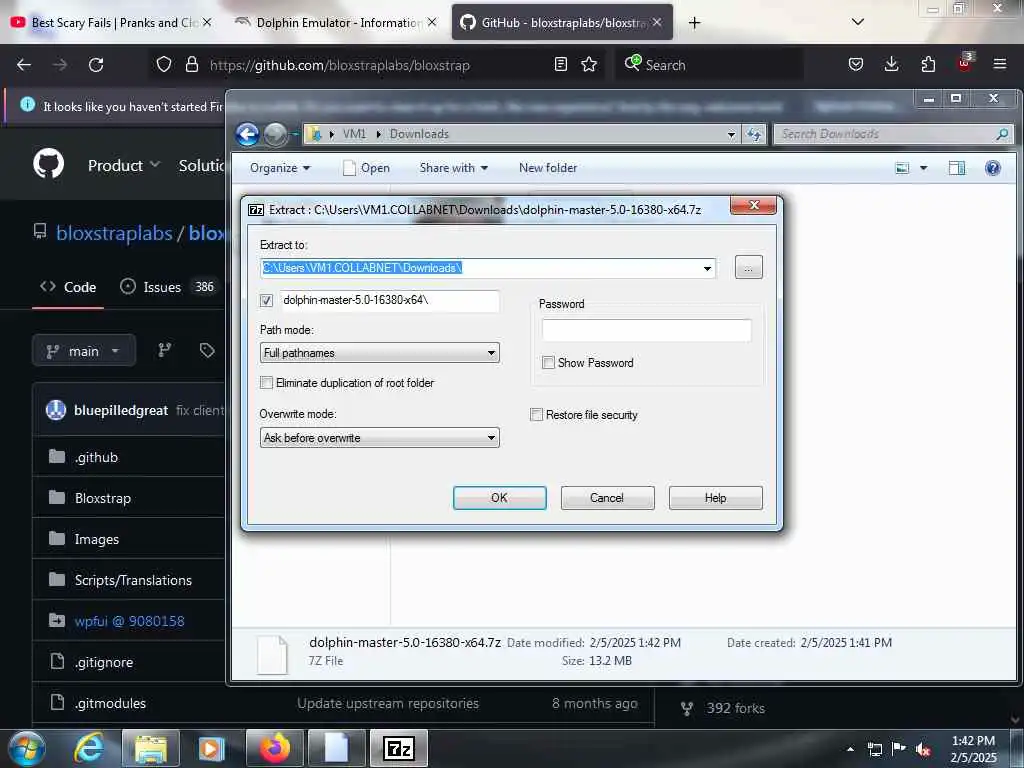The width and height of the screenshot is (1024, 768).
Task: Enable Restore file security checkbox
Action: [x=536, y=415]
